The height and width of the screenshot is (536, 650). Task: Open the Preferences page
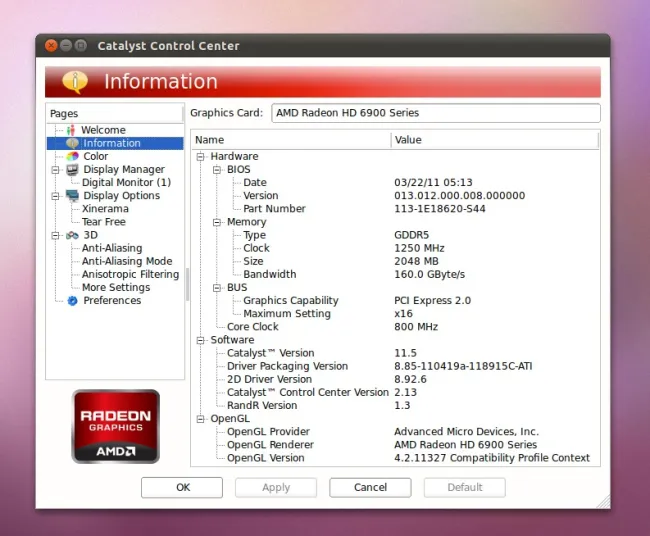point(112,301)
